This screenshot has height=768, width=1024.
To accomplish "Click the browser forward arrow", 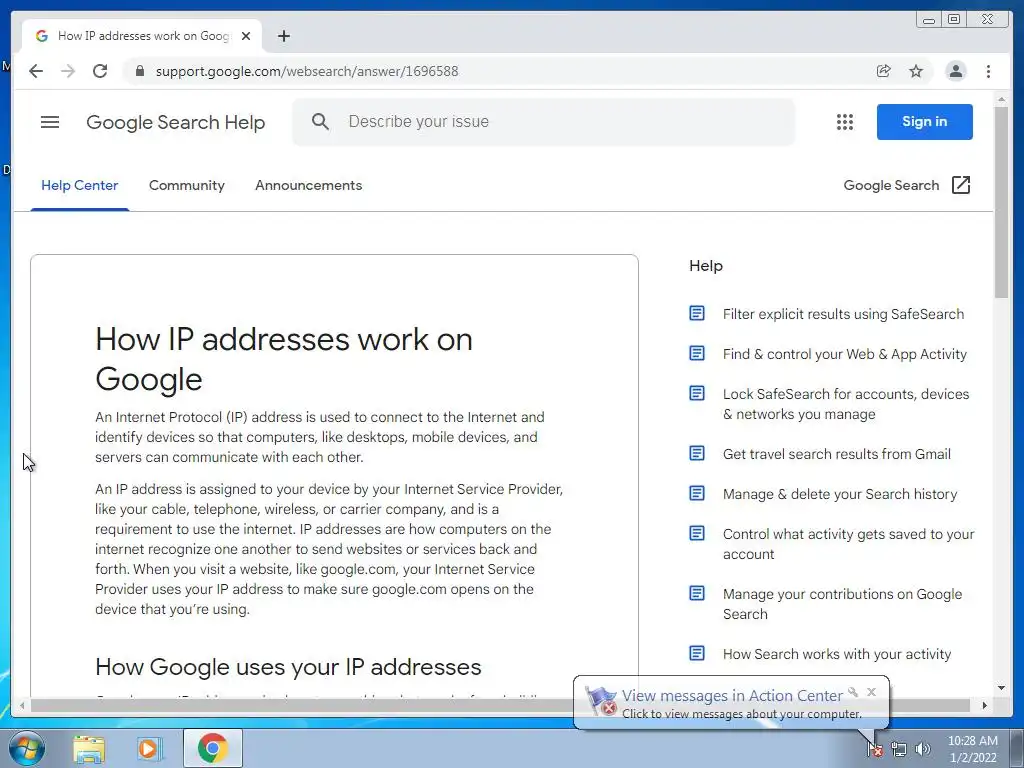I will tap(68, 71).
